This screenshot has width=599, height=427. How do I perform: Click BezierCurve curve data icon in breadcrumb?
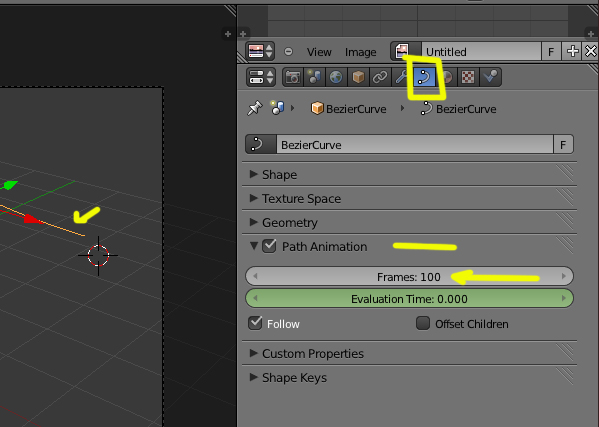426,108
